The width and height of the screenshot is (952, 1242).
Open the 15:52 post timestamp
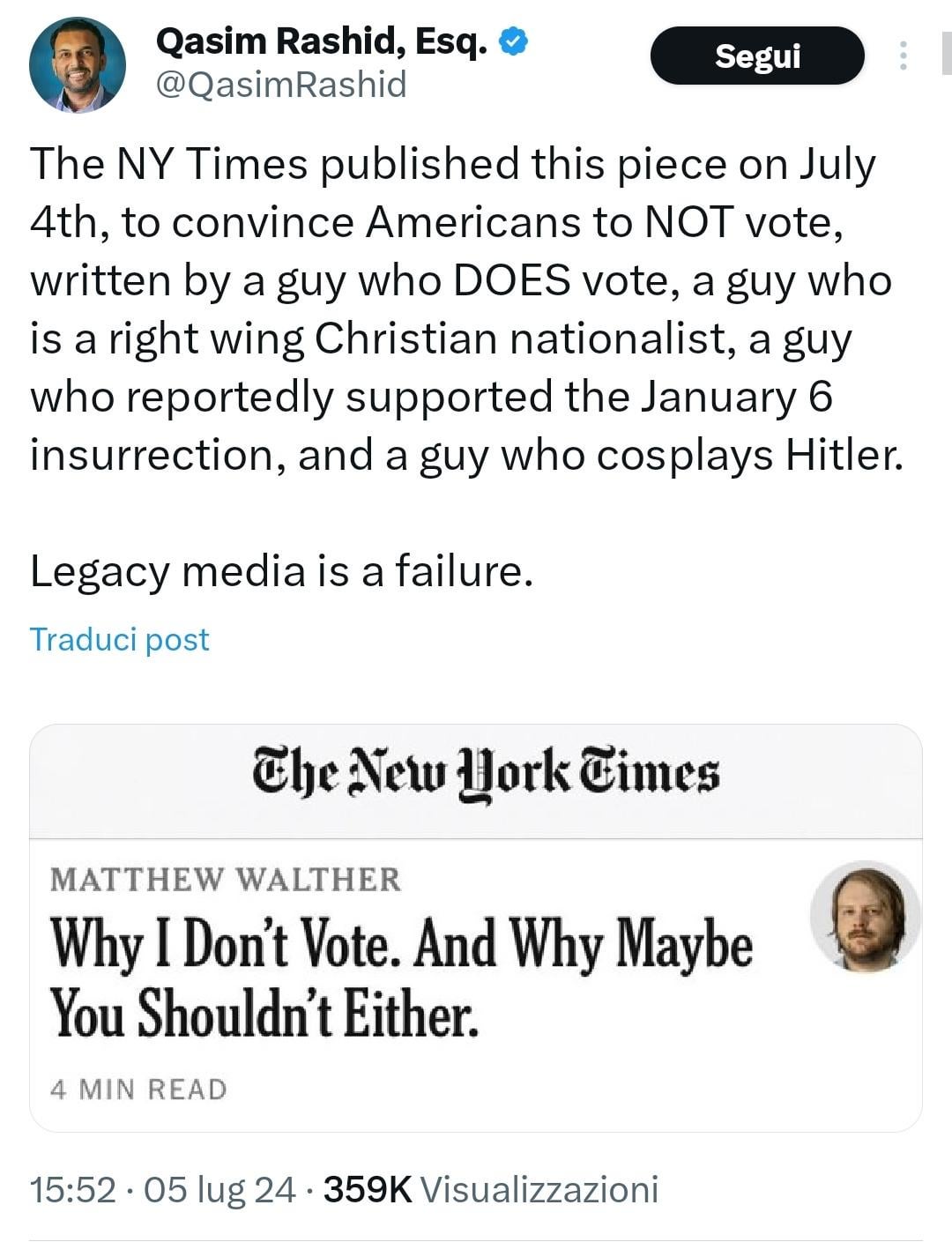point(72,1189)
